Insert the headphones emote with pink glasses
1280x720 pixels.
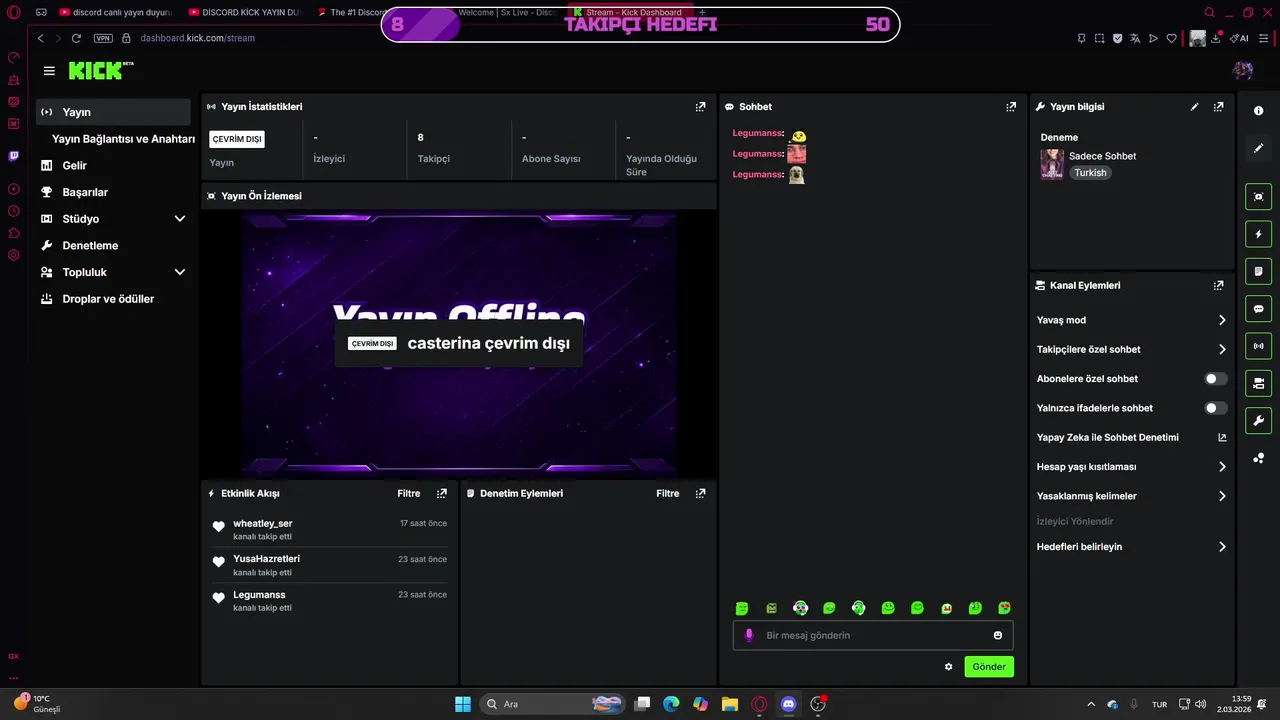[x=800, y=608]
